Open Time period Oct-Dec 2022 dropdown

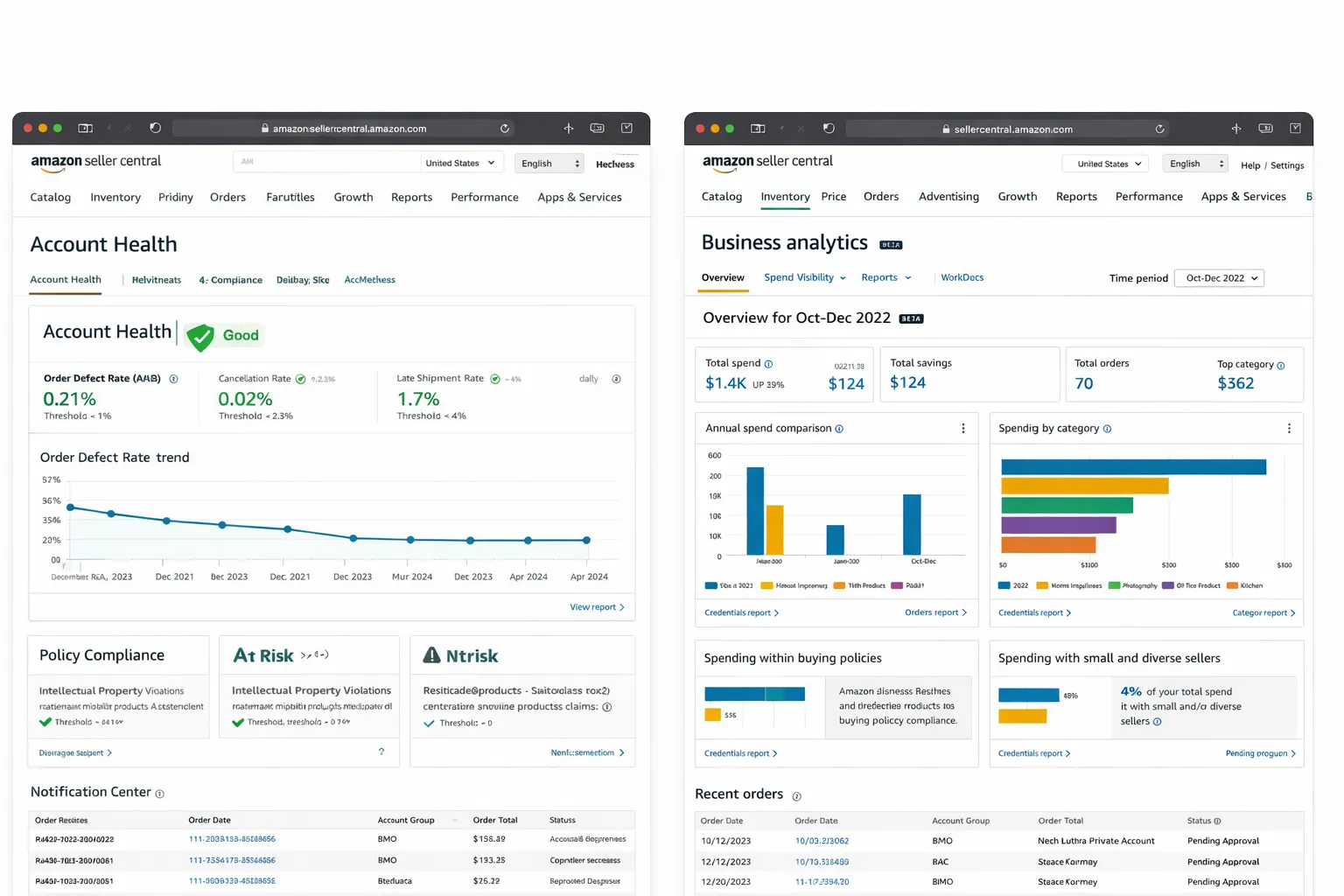(x=1219, y=278)
